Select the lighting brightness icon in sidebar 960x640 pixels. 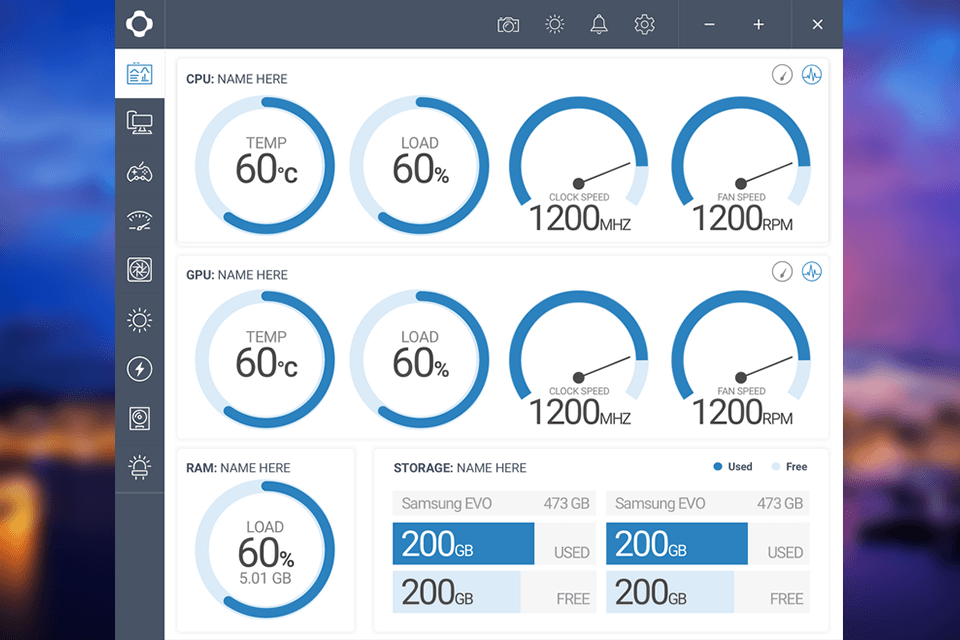(140, 319)
